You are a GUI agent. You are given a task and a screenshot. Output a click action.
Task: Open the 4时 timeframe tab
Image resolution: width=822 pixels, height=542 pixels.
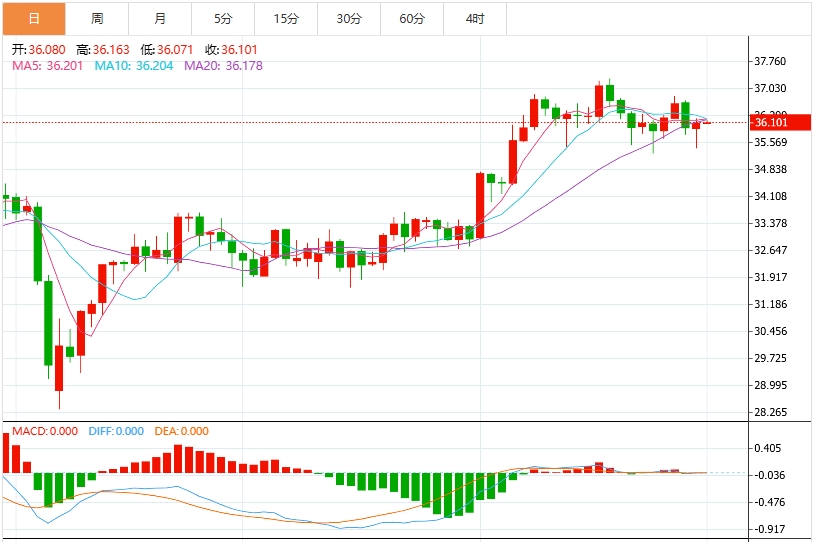(x=475, y=19)
